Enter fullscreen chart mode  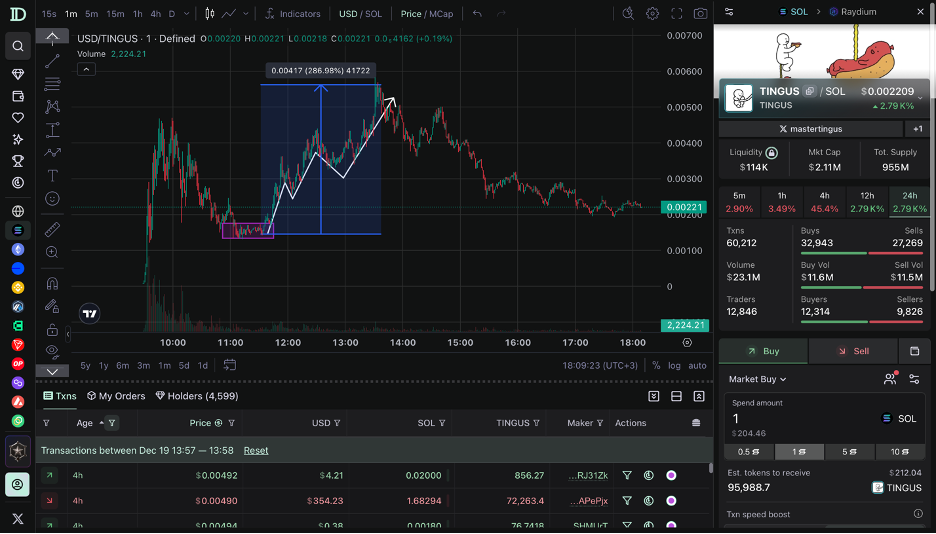(677, 14)
